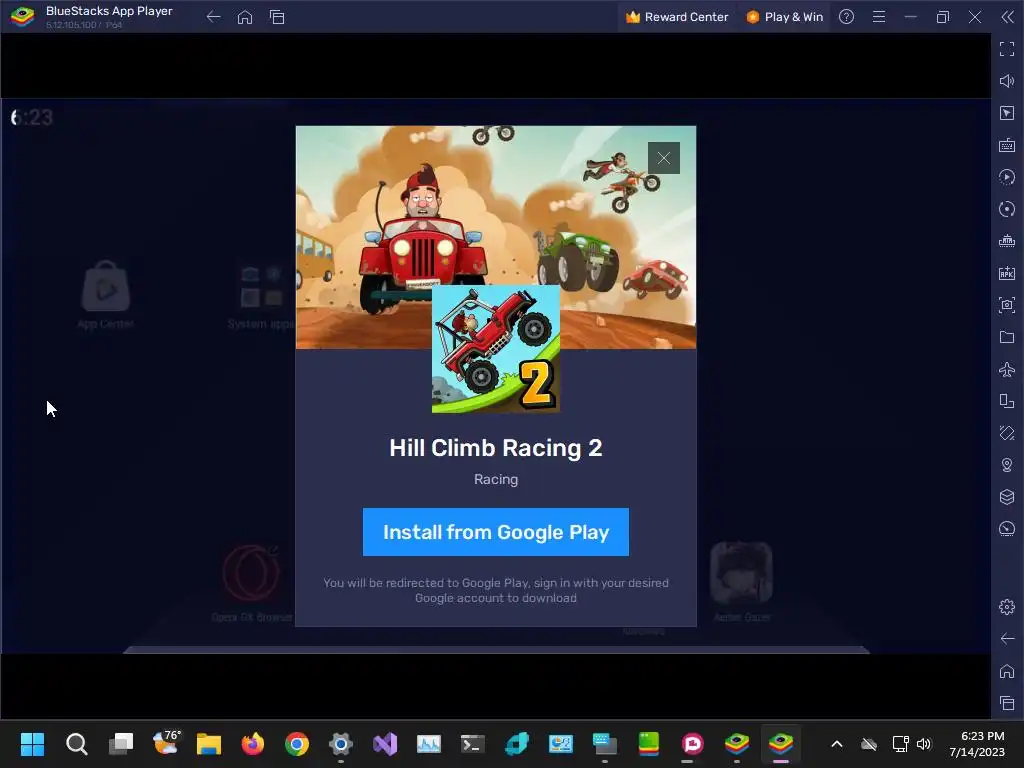Open macro recorder icon in sidebar
This screenshot has width=1024, height=768.
tap(1007, 209)
